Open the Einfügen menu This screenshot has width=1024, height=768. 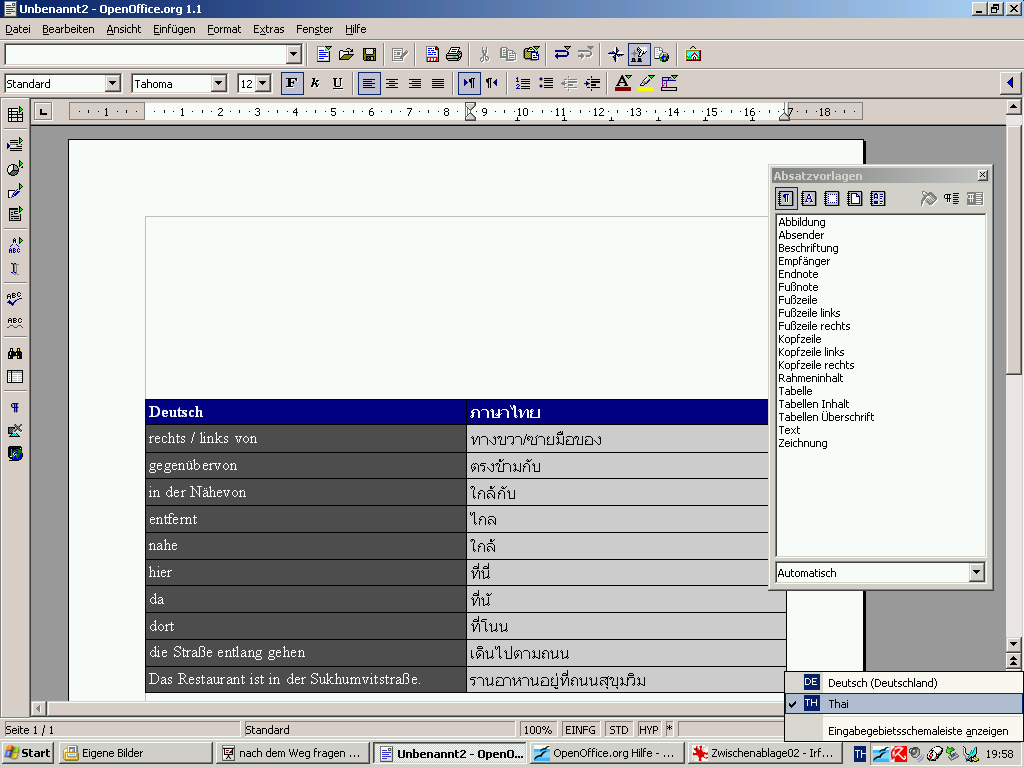tap(174, 29)
